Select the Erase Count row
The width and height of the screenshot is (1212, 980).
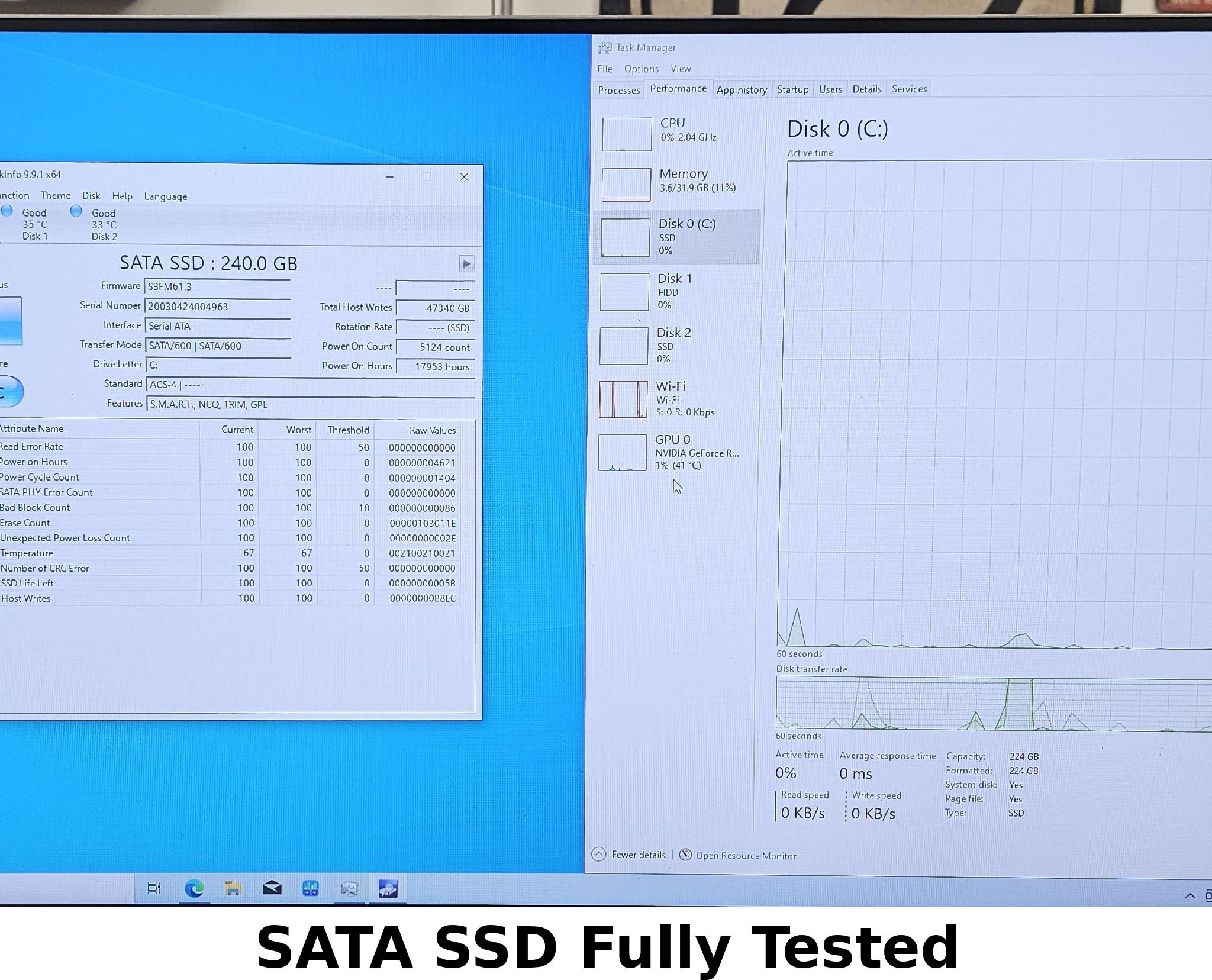pyautogui.click(x=230, y=523)
